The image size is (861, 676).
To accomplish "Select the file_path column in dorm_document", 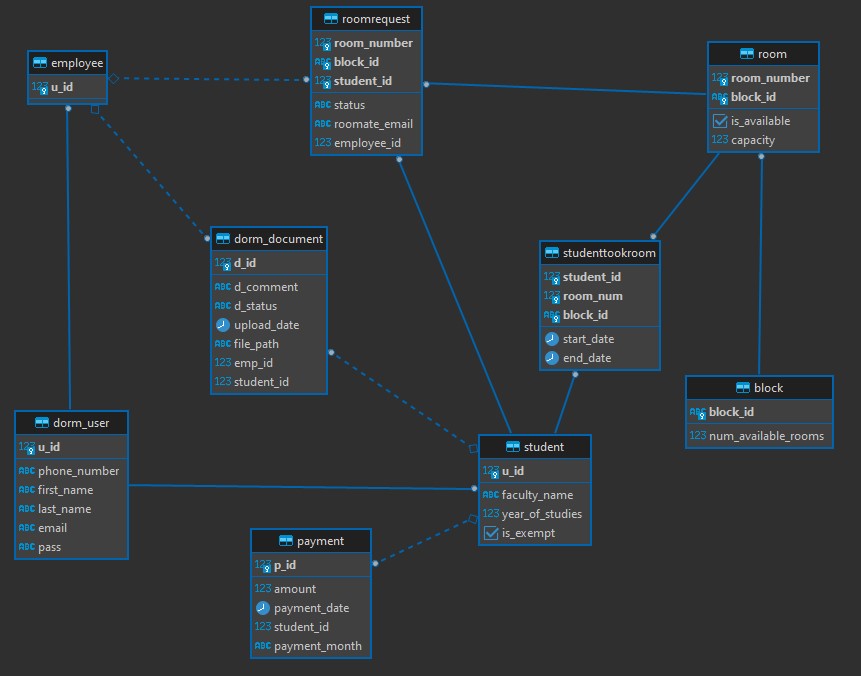I will click(x=256, y=344).
